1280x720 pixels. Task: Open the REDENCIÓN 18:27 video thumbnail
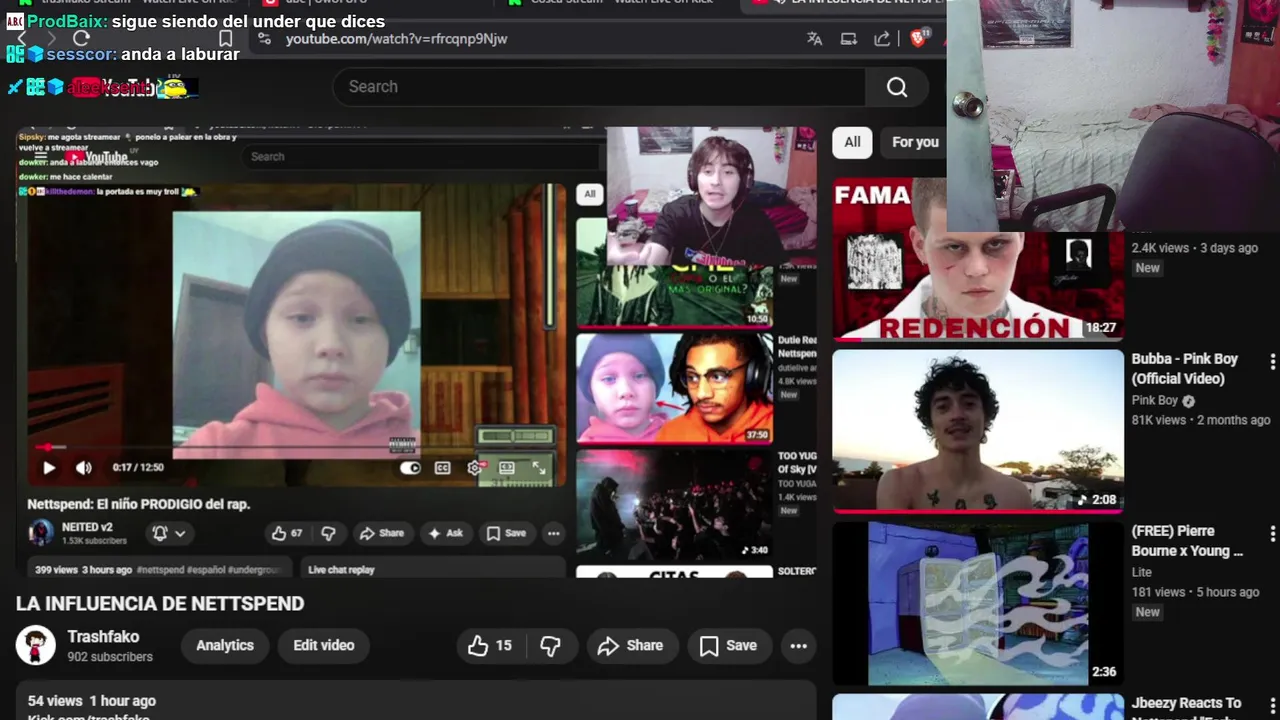pos(978,260)
